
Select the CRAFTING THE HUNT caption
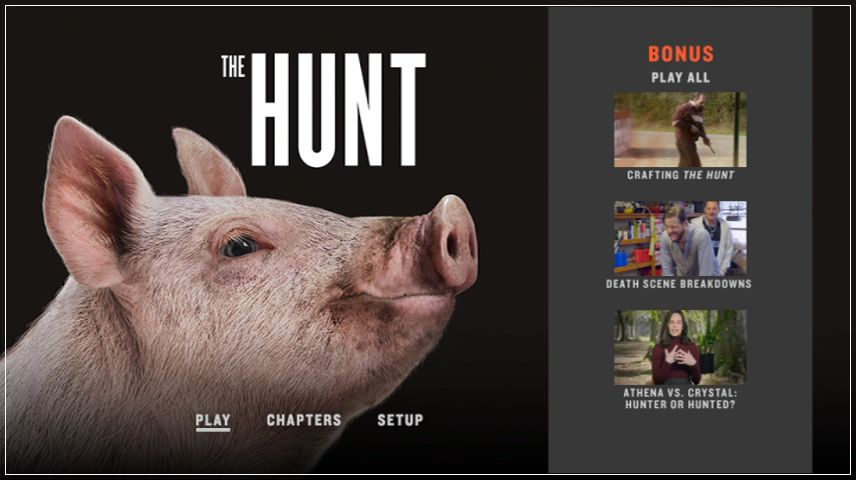(680, 175)
